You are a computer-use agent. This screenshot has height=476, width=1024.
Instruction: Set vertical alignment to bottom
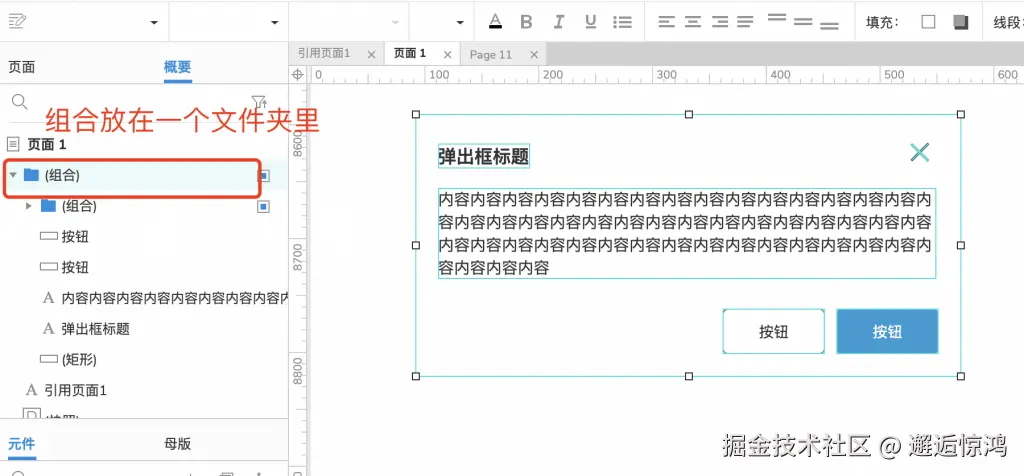[829, 25]
